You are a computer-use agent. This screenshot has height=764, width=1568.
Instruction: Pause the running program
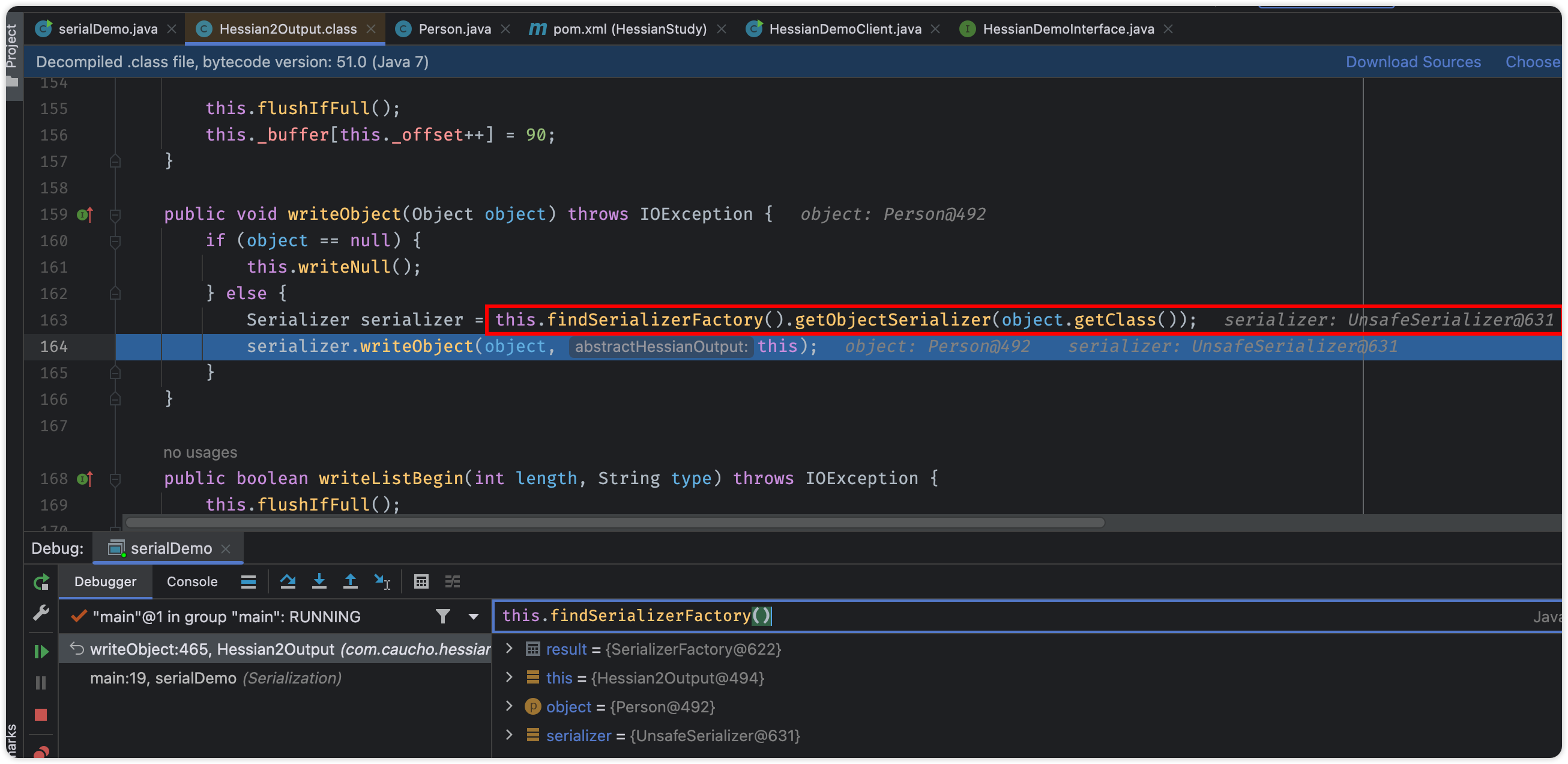click(41, 682)
